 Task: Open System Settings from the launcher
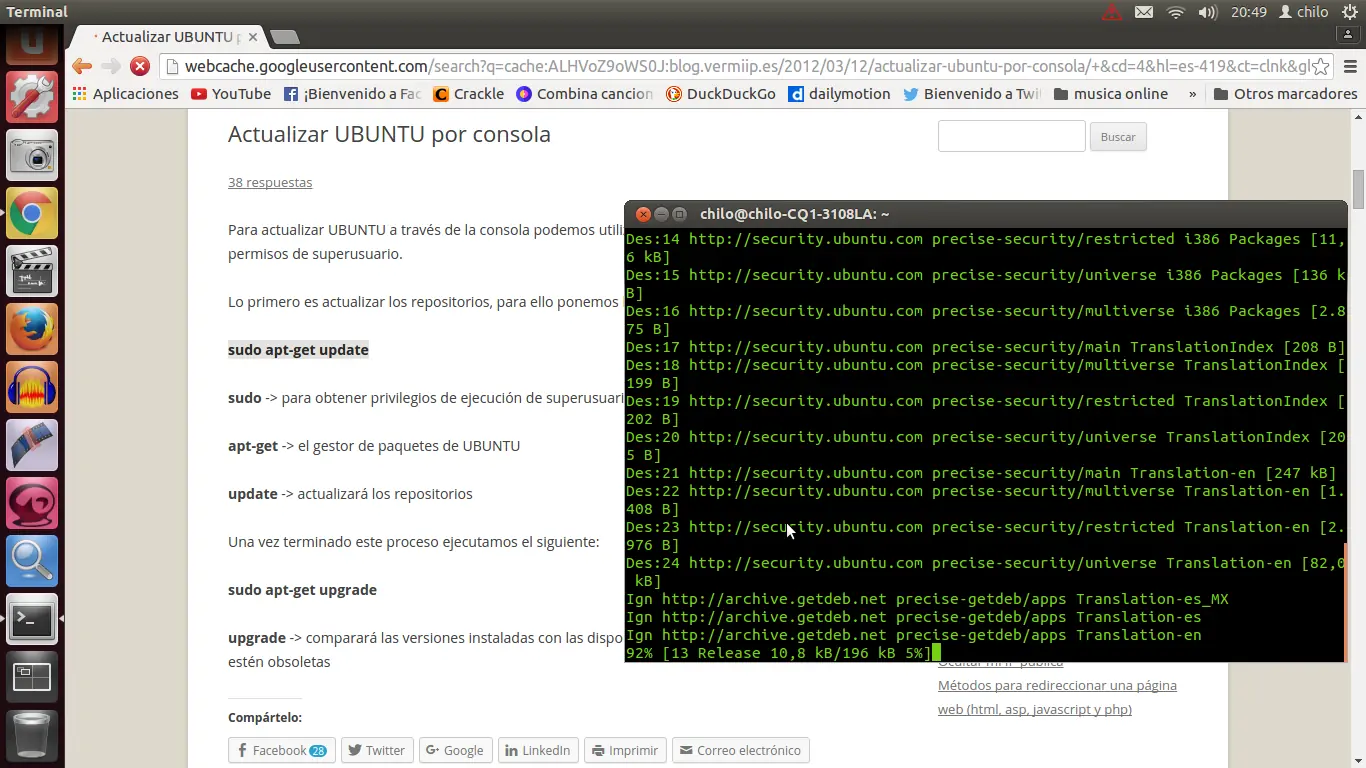coord(32,98)
